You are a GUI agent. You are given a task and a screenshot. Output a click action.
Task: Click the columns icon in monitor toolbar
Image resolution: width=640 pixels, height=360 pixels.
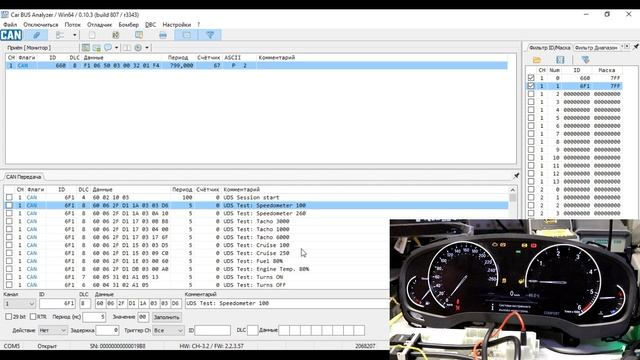coord(127,48)
